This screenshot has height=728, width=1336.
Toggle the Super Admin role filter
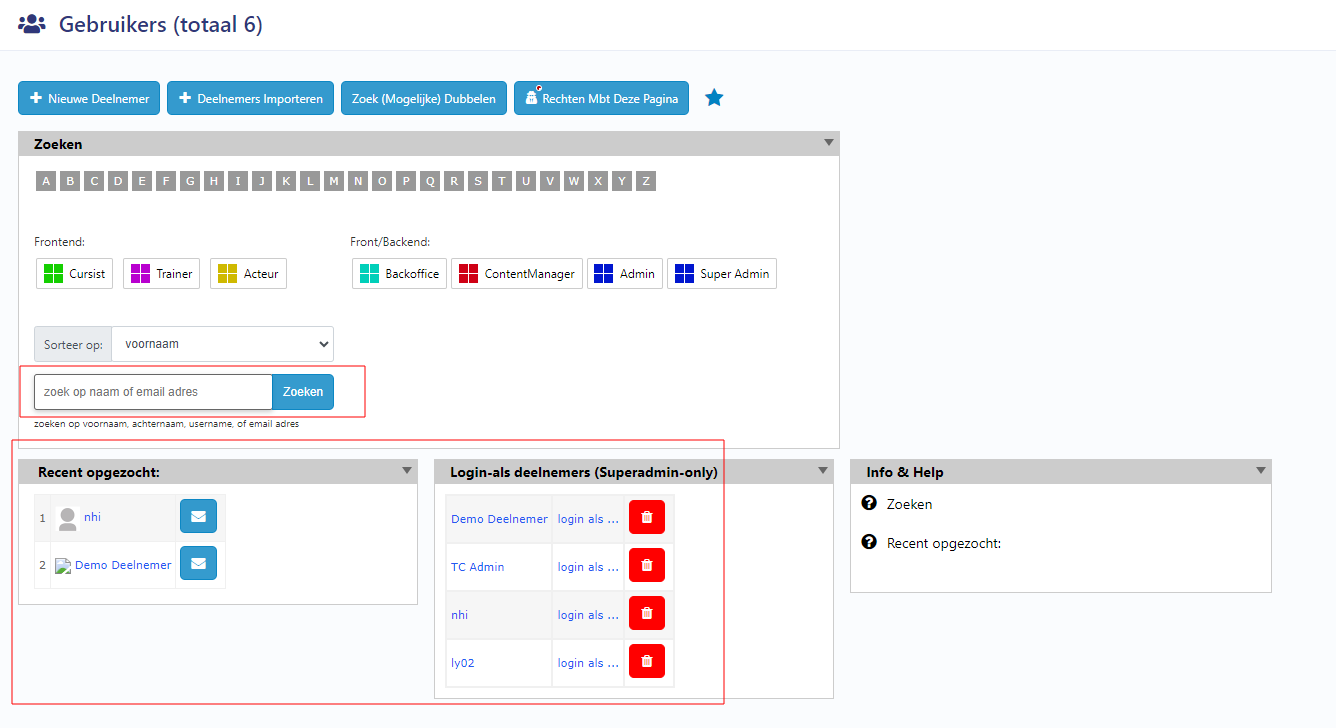tap(722, 274)
